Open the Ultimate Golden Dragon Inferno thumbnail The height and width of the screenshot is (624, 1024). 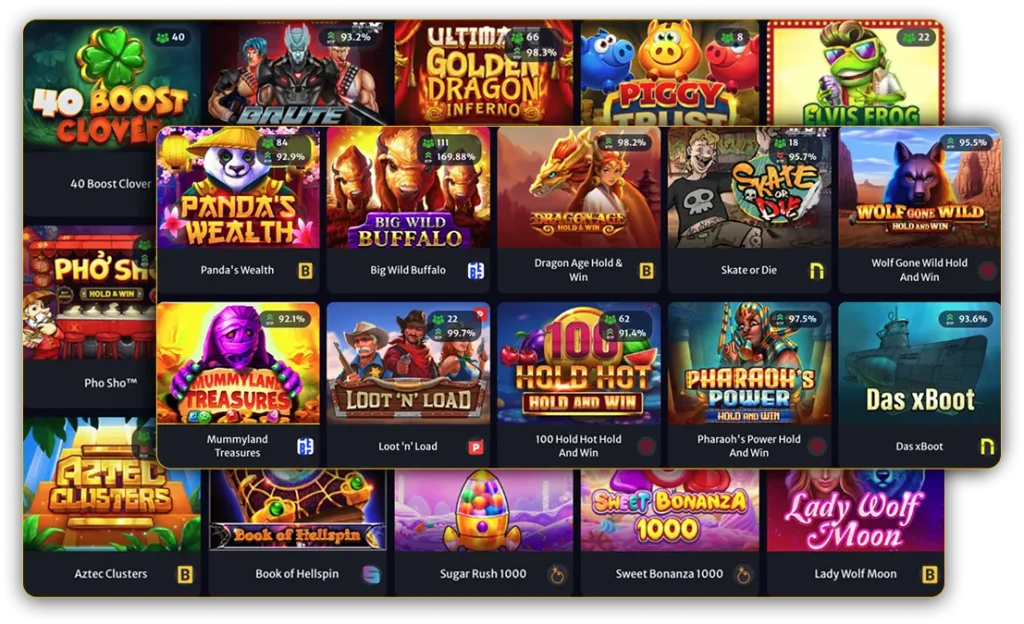tap(483, 73)
